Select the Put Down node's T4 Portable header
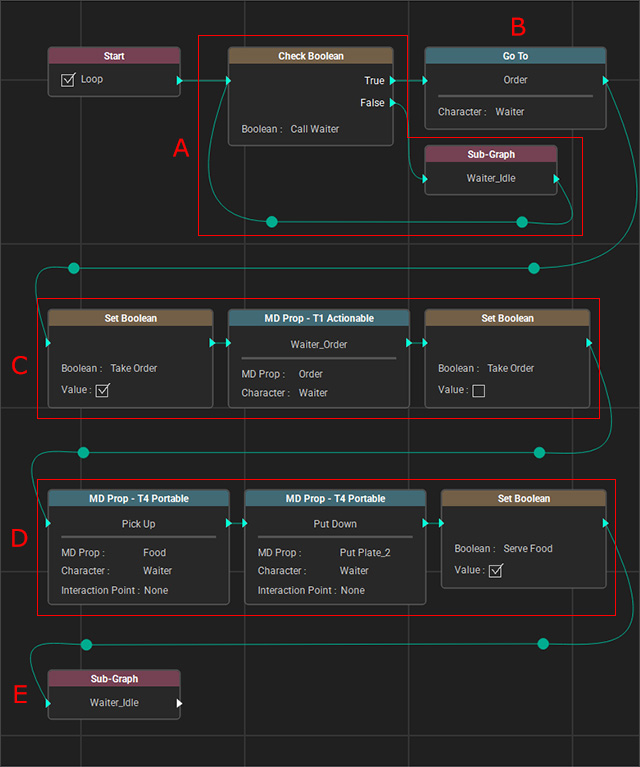Screen dimensions: 640x767 (335, 498)
